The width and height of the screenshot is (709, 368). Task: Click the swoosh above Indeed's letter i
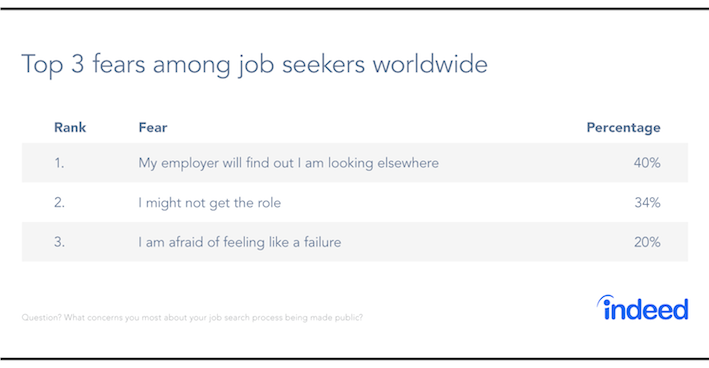coord(605,300)
